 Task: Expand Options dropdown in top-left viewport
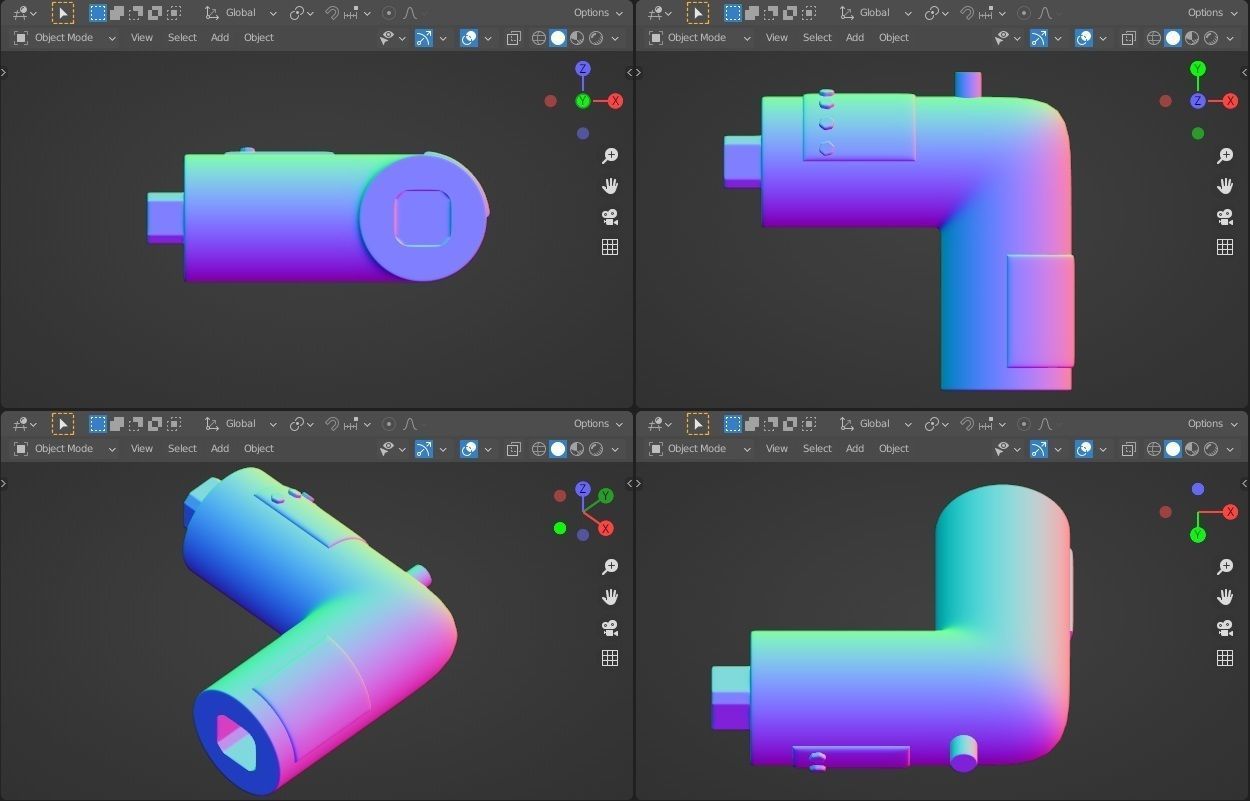[x=598, y=13]
